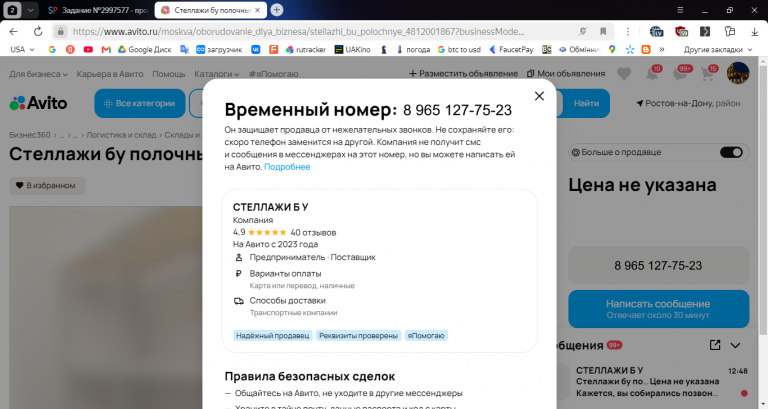Toggle the 'В избранном' favorite button
Screen dimensions: 768x409
click(47, 186)
